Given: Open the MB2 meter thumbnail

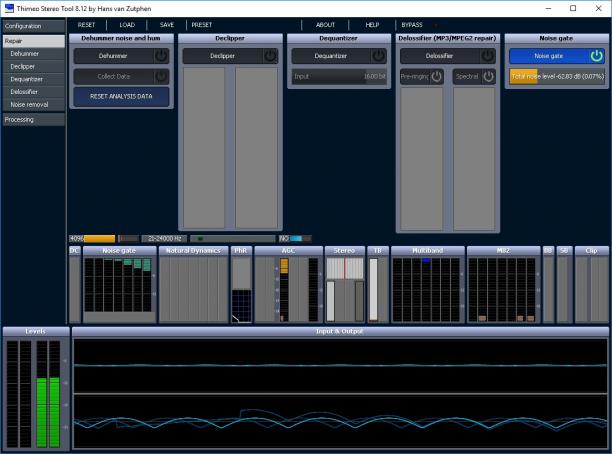Looking at the screenshot, I should [x=503, y=284].
